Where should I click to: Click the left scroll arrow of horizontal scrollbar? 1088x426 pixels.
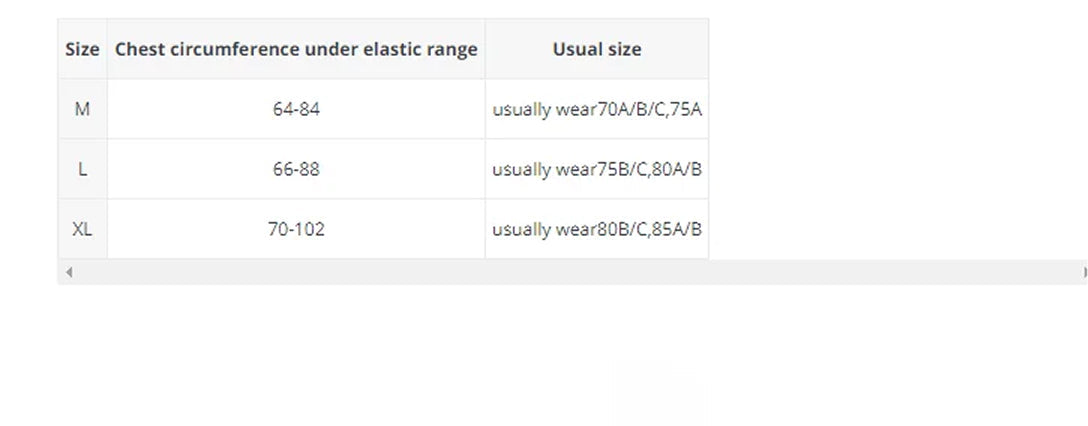tap(68, 272)
